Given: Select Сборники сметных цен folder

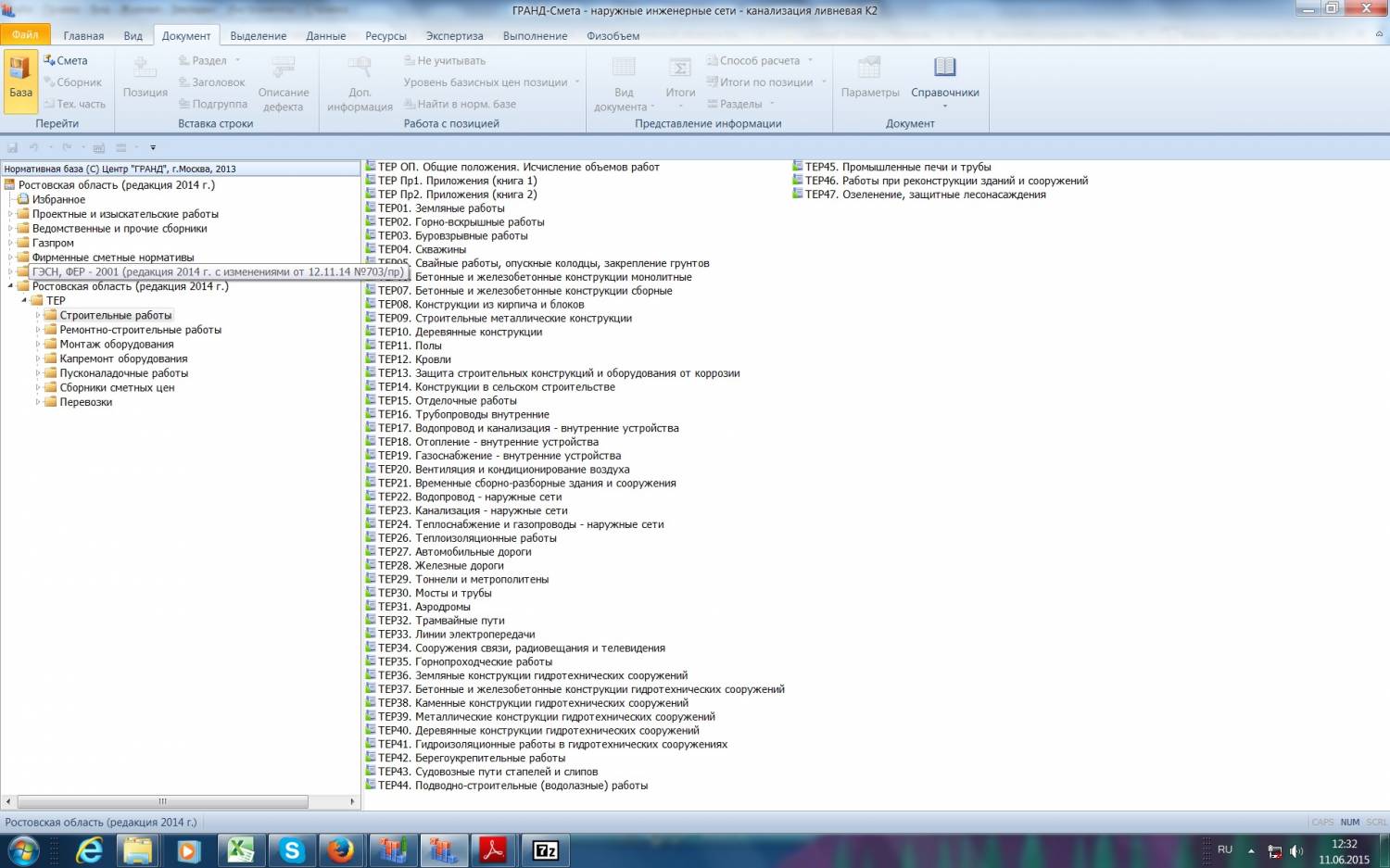Looking at the screenshot, I should click(117, 387).
